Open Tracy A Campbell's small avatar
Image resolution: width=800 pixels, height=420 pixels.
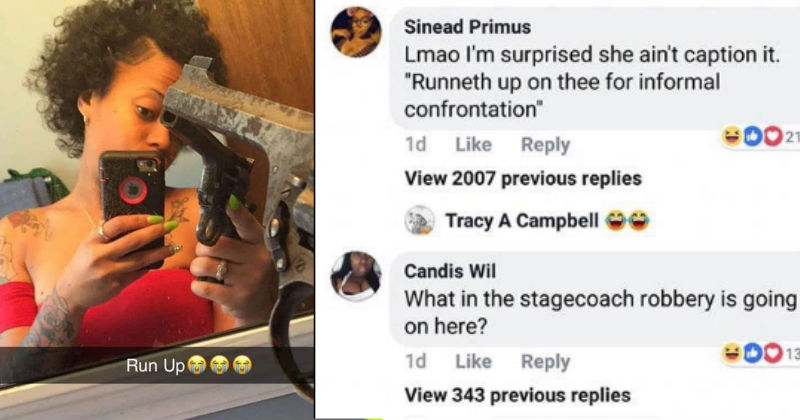pos(419,220)
